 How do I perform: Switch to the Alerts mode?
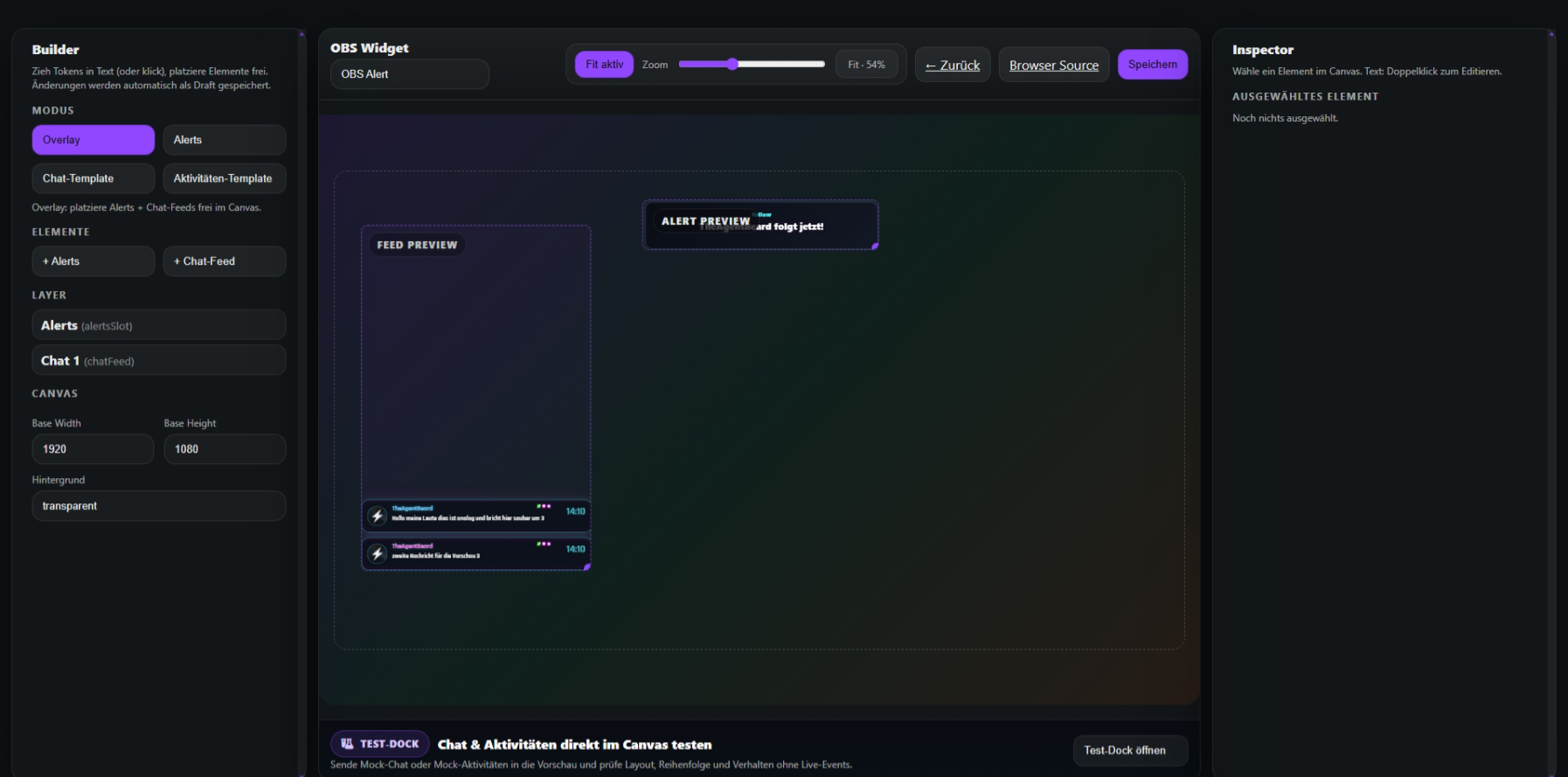(225, 140)
